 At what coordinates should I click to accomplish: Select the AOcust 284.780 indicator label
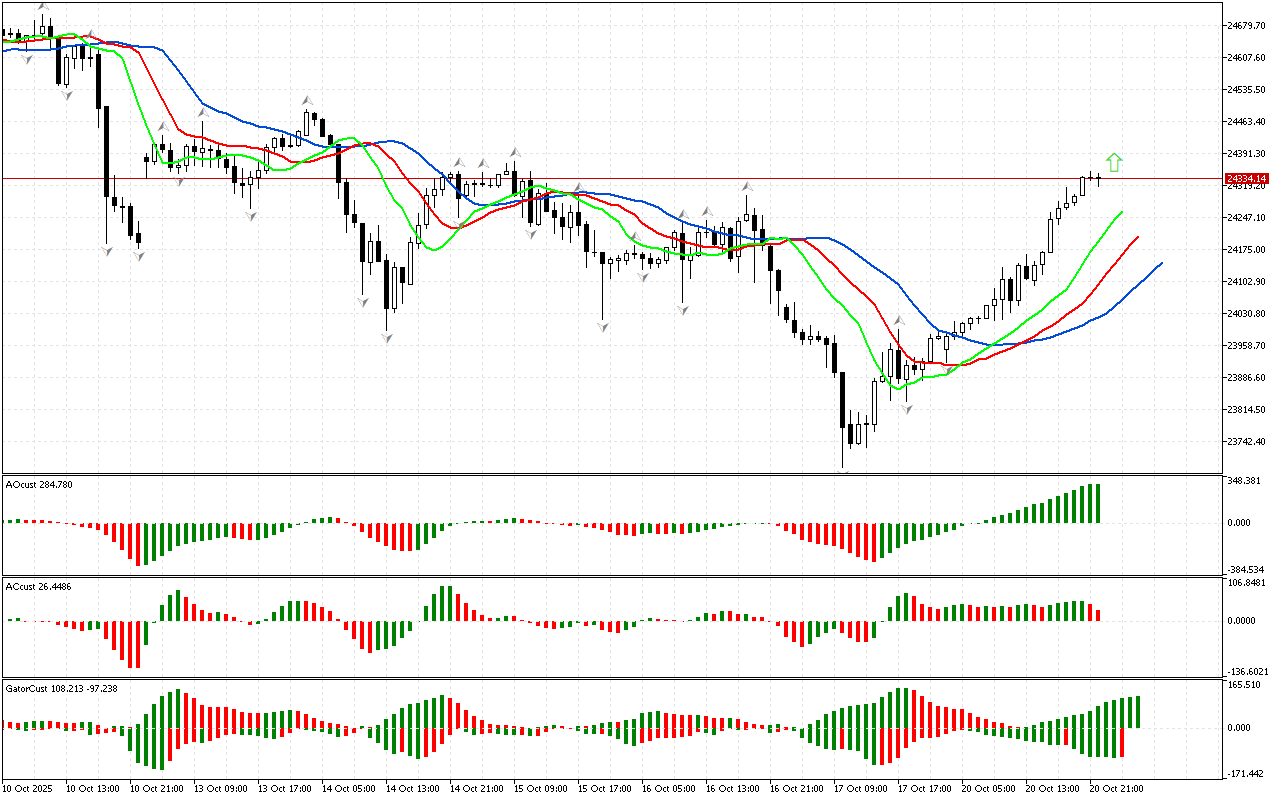(39, 485)
